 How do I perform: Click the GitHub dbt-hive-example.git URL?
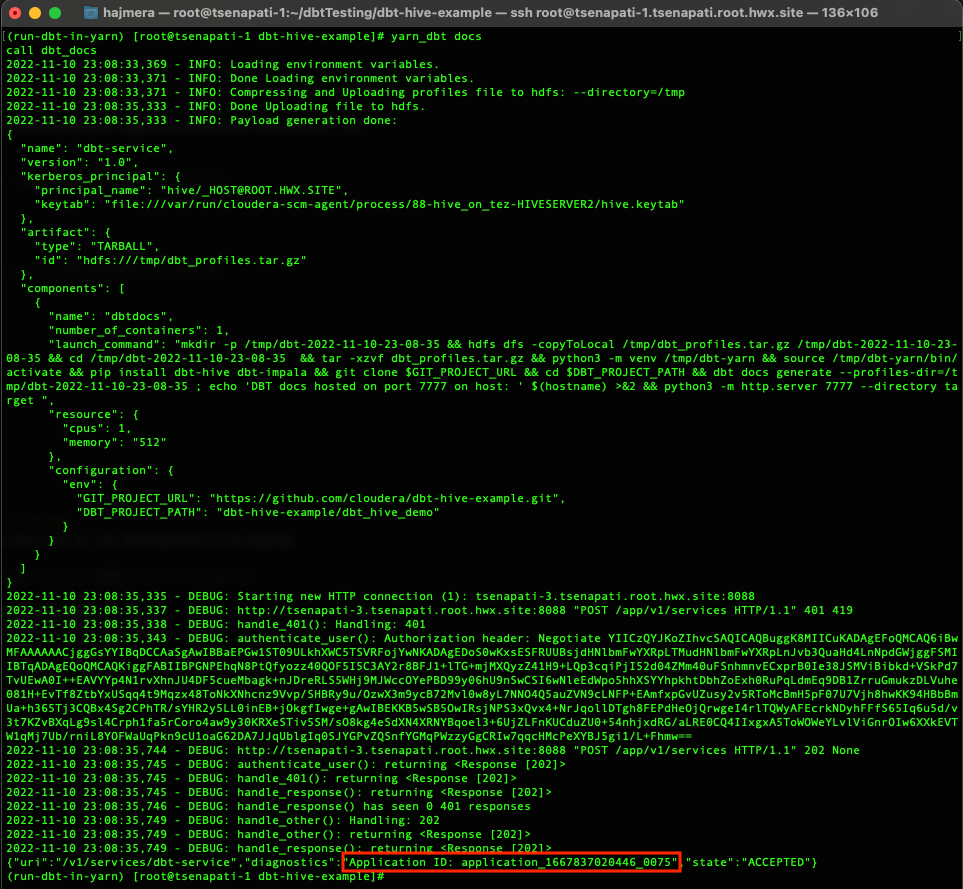click(384, 499)
